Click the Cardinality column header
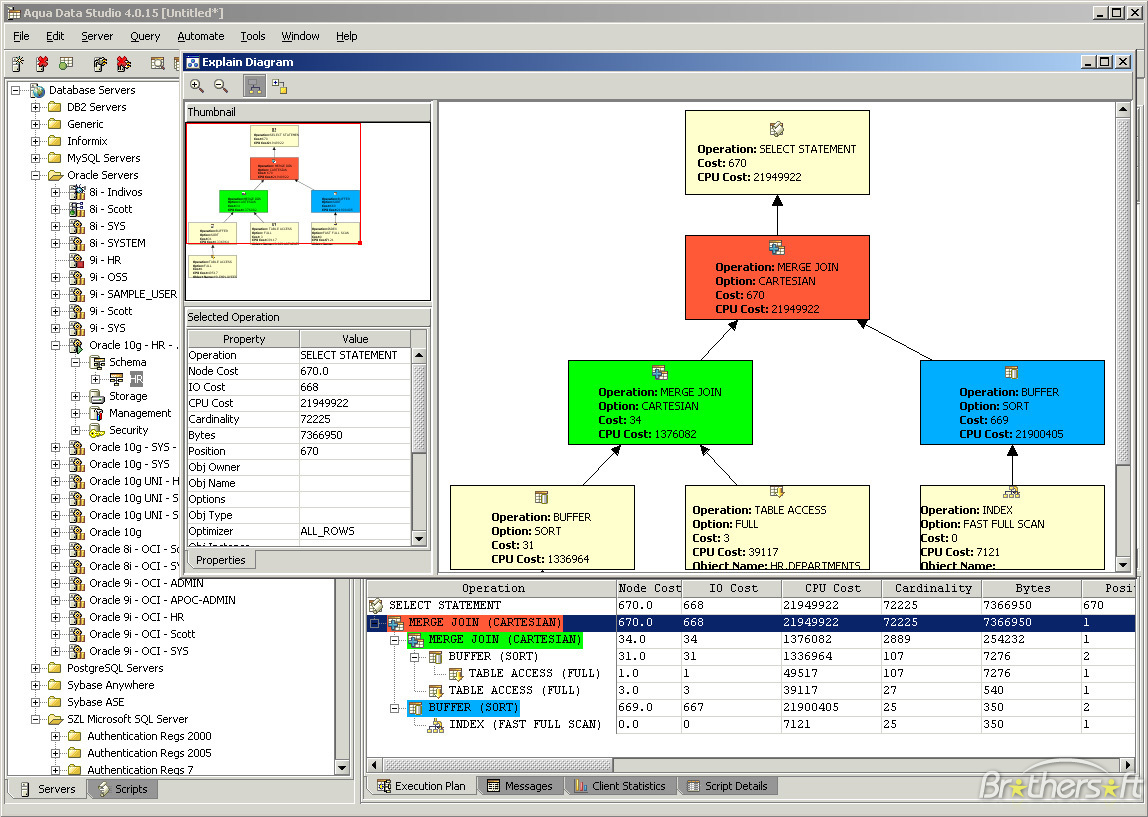 tap(932, 588)
